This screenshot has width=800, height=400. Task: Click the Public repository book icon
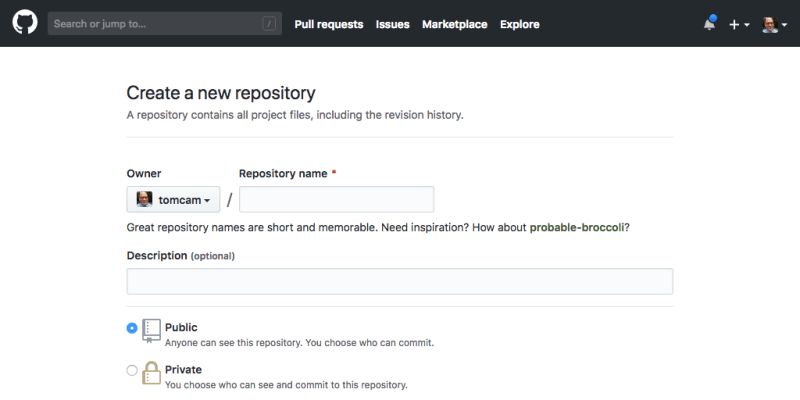[152, 332]
